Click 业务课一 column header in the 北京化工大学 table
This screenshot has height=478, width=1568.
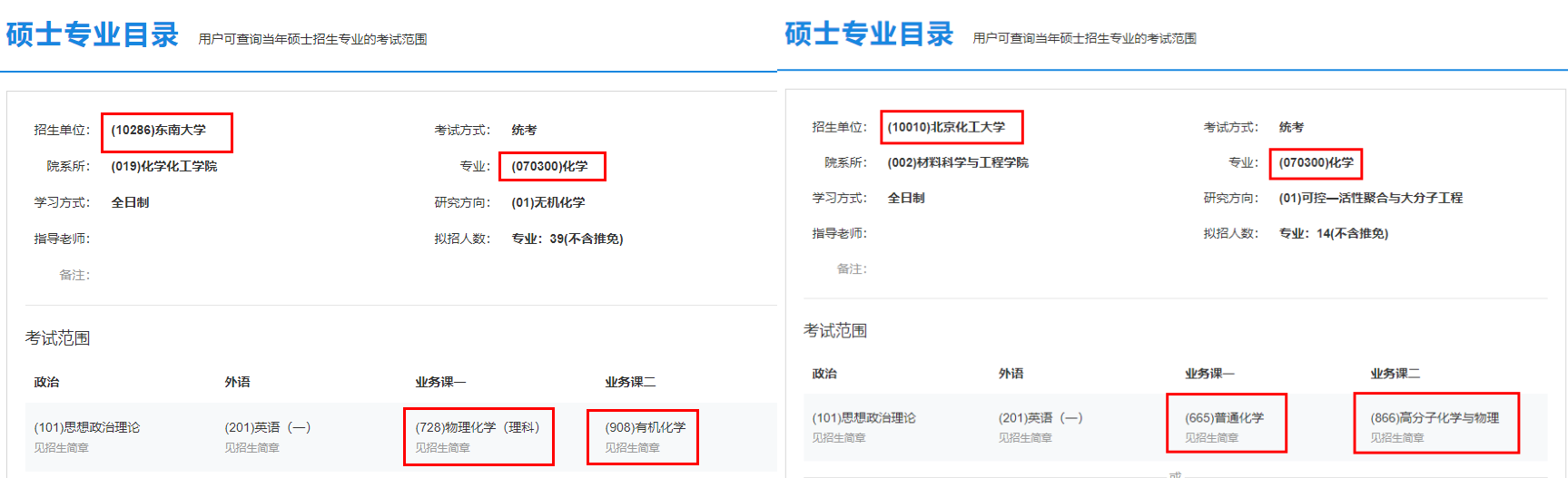pyautogui.click(x=1209, y=374)
